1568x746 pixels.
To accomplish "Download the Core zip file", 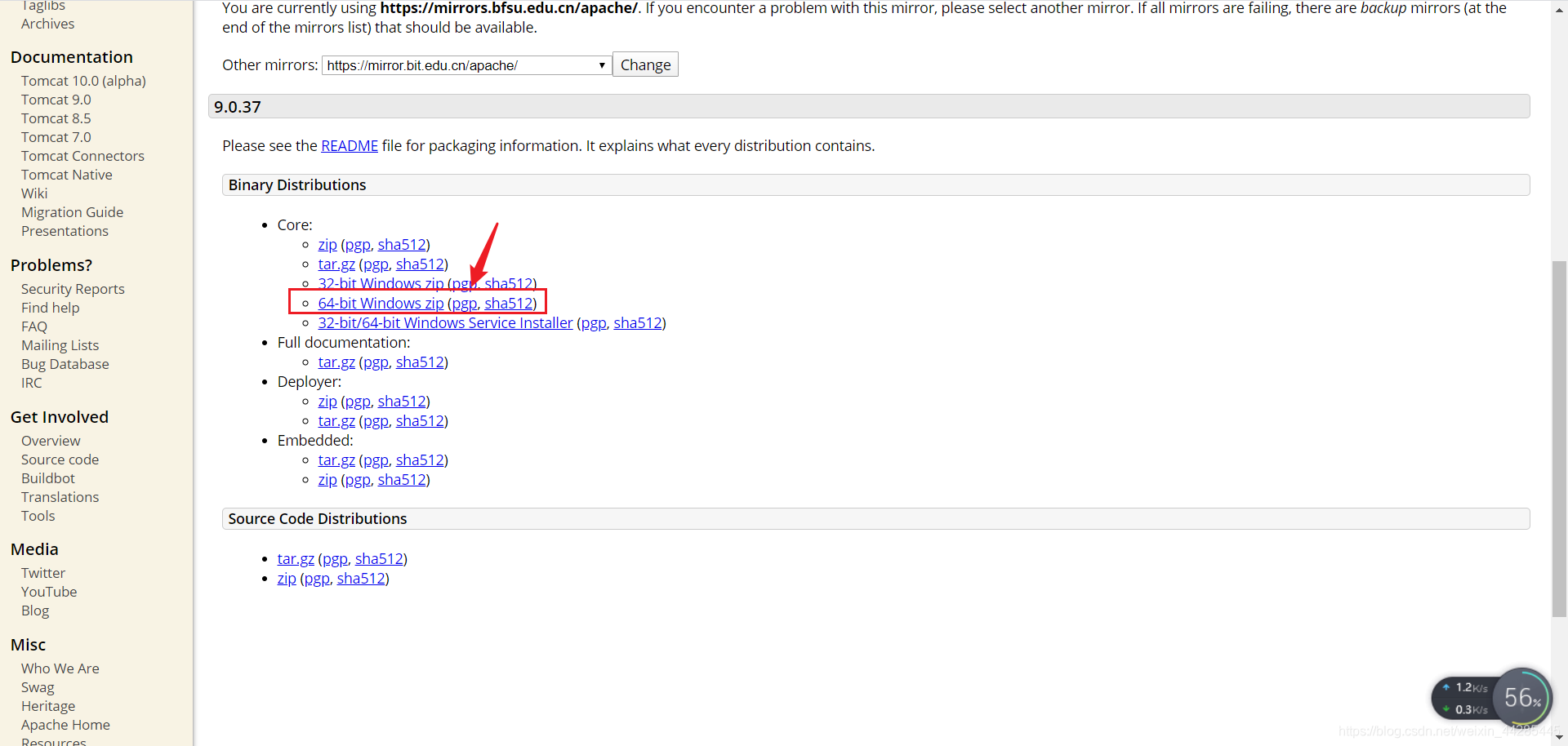I will [327, 244].
